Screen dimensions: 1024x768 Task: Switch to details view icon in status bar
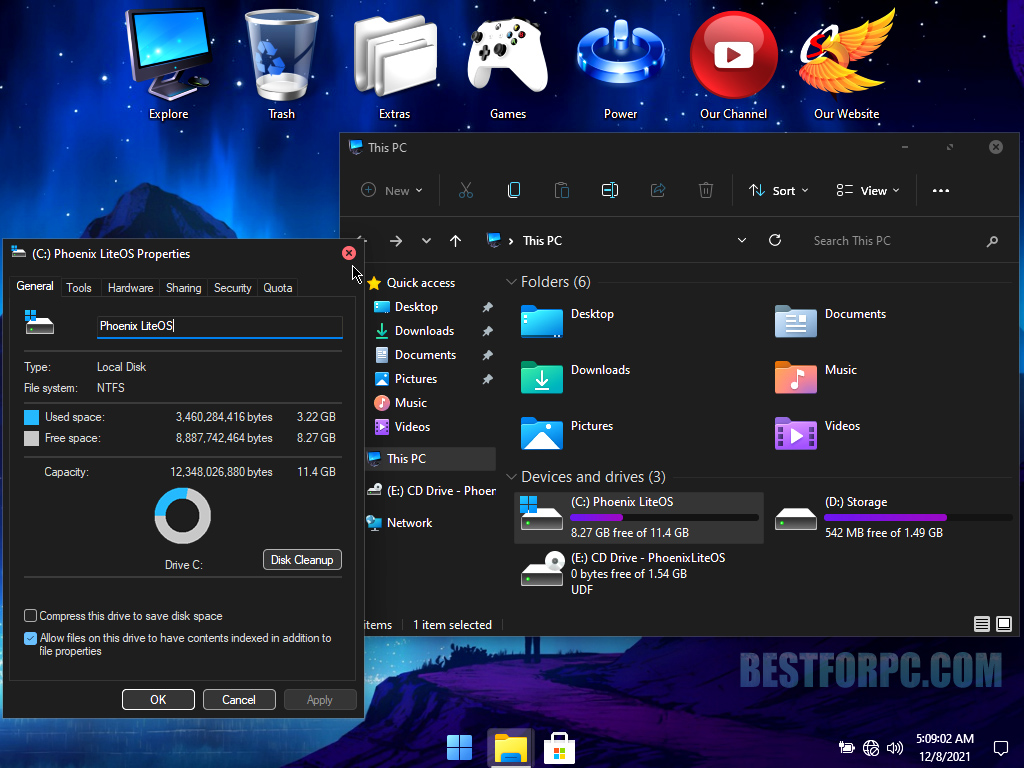[982, 624]
